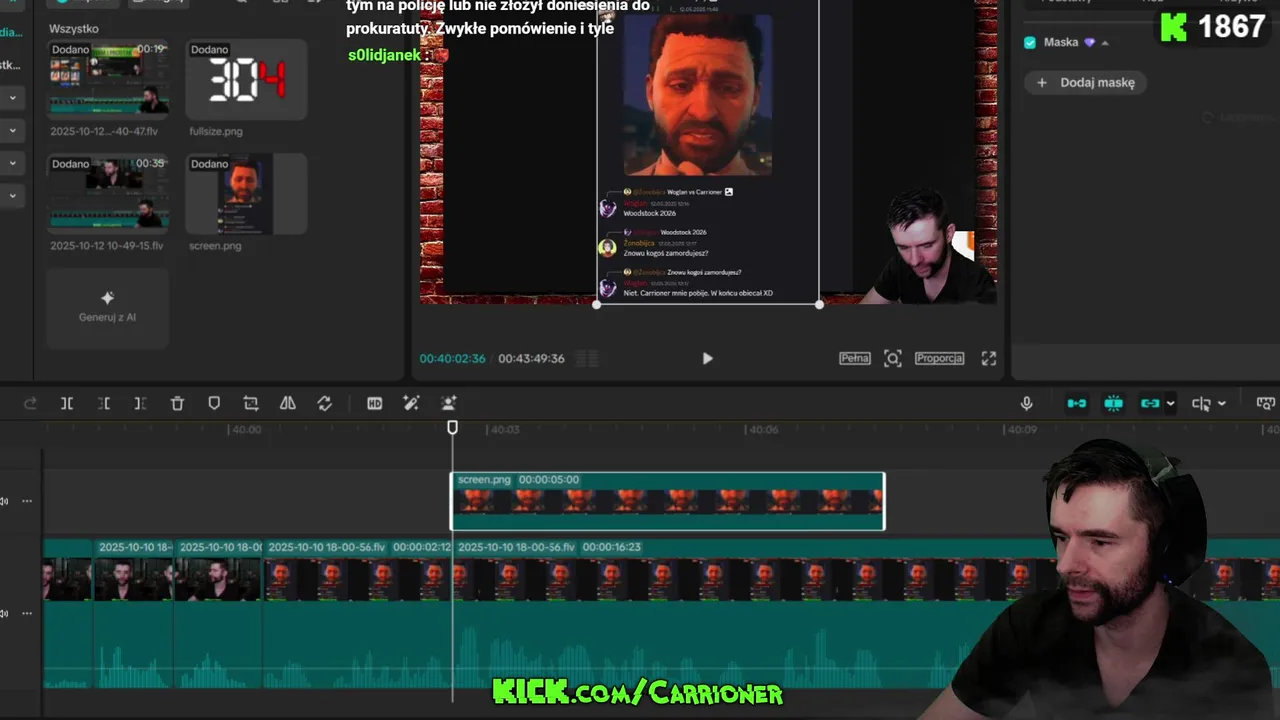The image size is (1280, 720).
Task: Click the AI portrait cutout icon
Action: point(449,403)
